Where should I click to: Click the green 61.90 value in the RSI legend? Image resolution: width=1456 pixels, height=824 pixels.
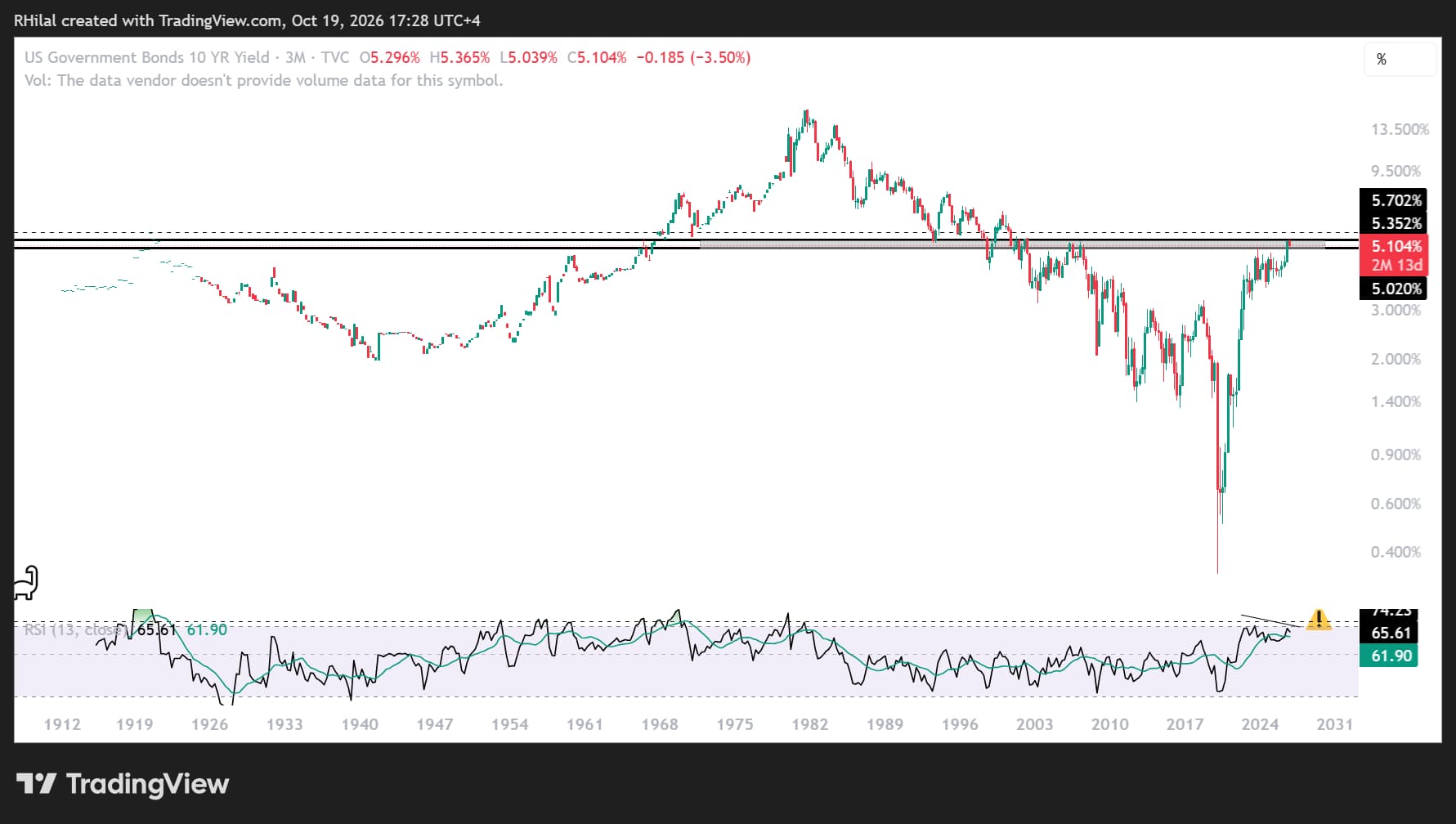(x=207, y=629)
